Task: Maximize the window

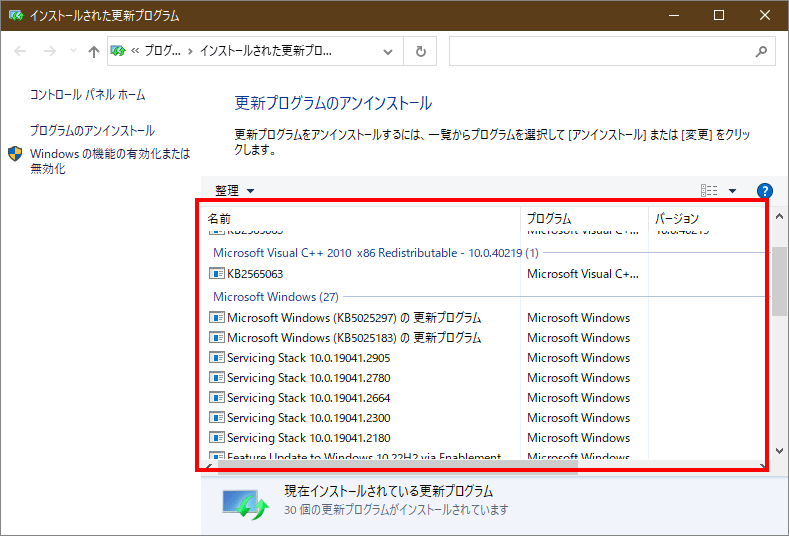Action: 719,15
